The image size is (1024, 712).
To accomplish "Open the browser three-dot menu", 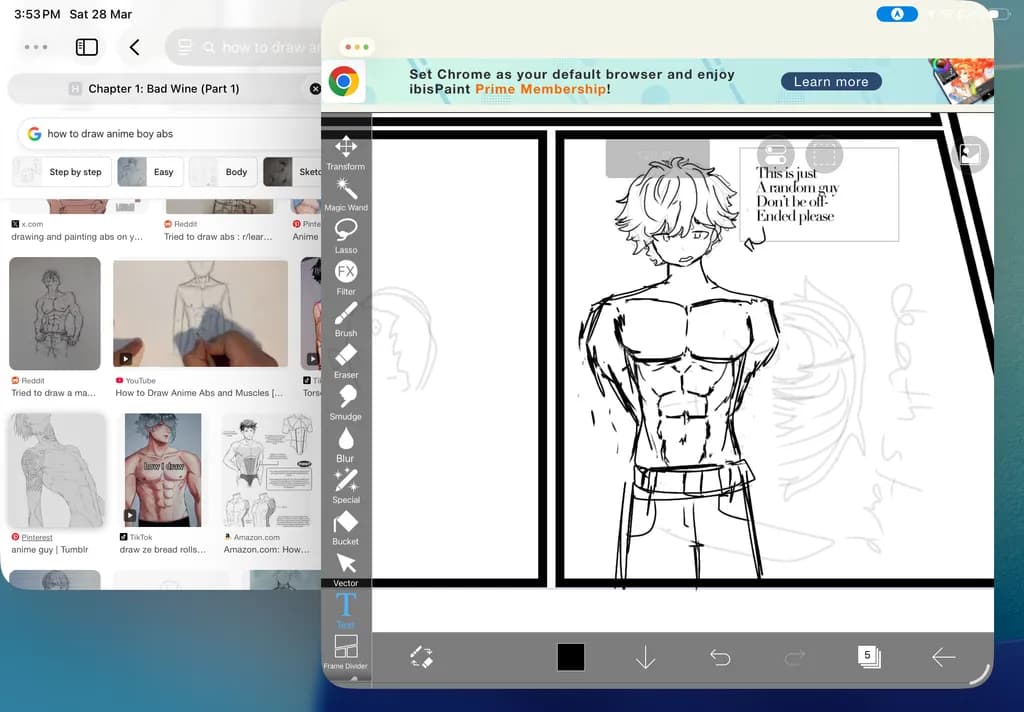I will click(36, 47).
